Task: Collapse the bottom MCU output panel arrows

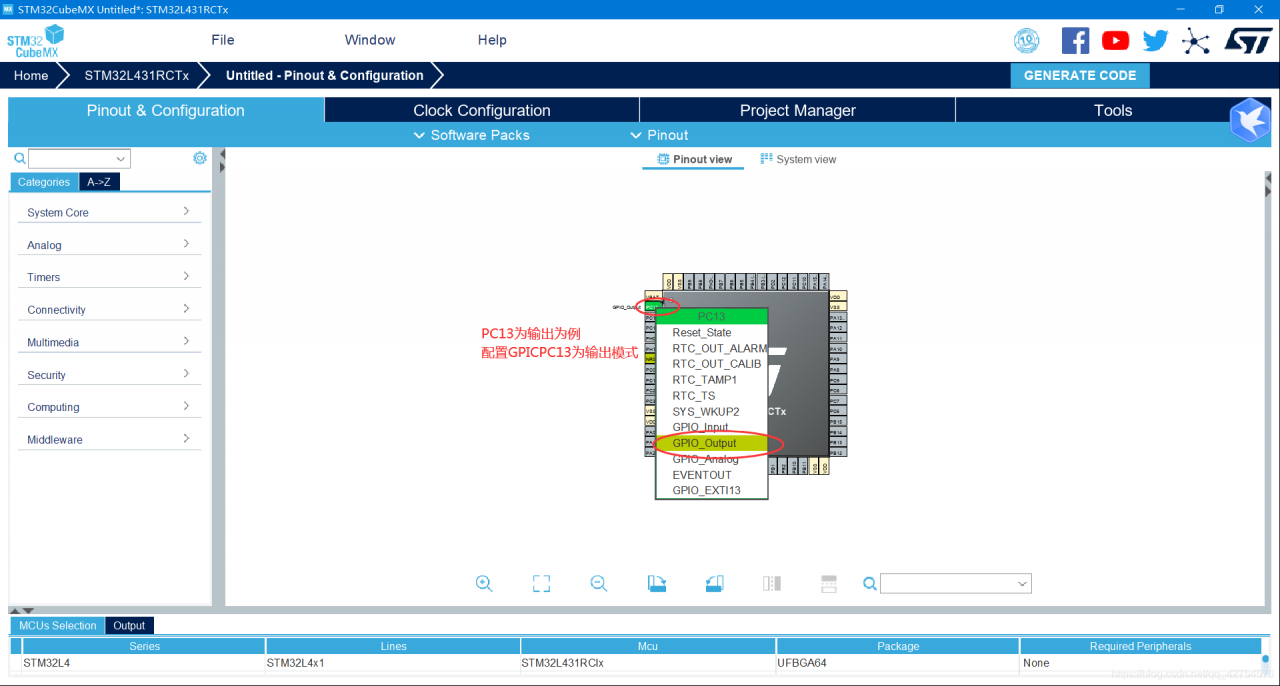Action: click(21, 610)
